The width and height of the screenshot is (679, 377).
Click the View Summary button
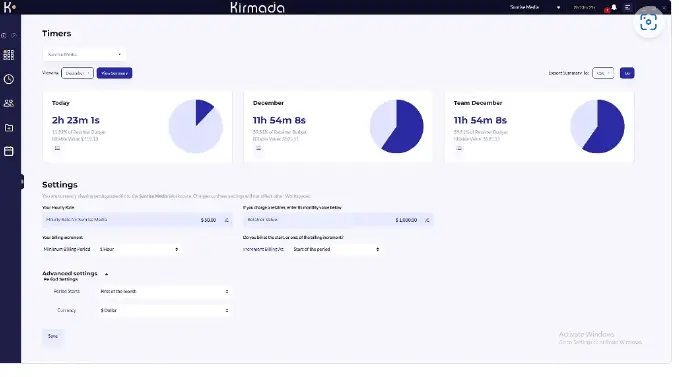coord(114,73)
